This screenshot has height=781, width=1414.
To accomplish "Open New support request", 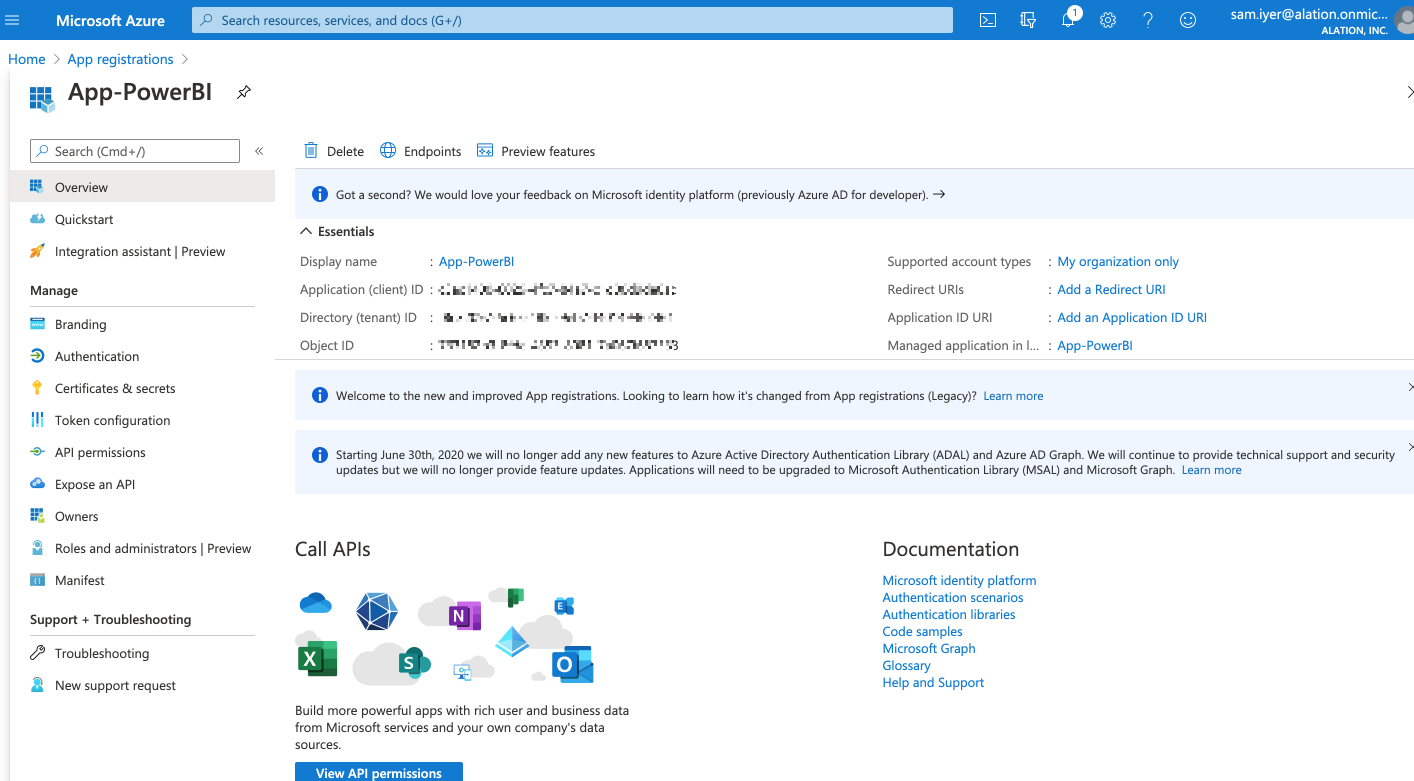I will tap(142, 685).
